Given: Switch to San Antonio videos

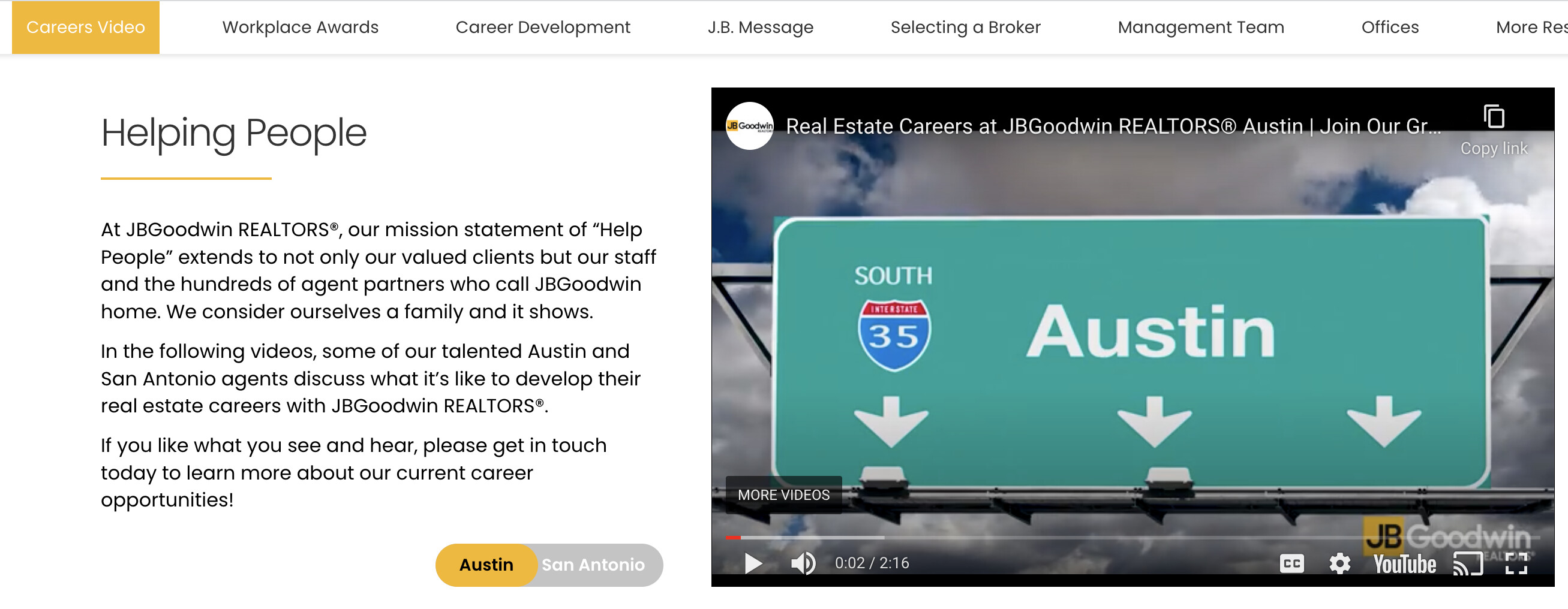Looking at the screenshot, I should pos(593,565).
